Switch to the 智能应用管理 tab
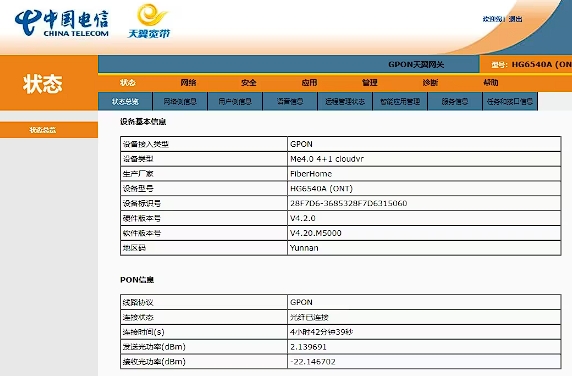 pos(400,101)
